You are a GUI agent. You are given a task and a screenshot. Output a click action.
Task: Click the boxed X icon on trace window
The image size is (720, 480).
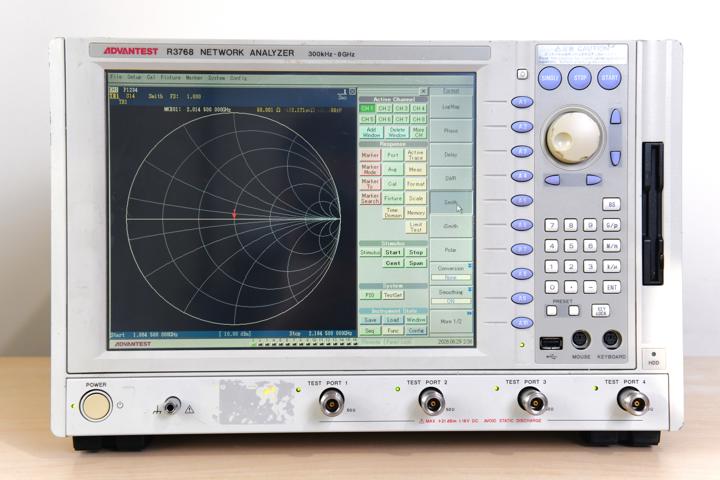(x=352, y=92)
